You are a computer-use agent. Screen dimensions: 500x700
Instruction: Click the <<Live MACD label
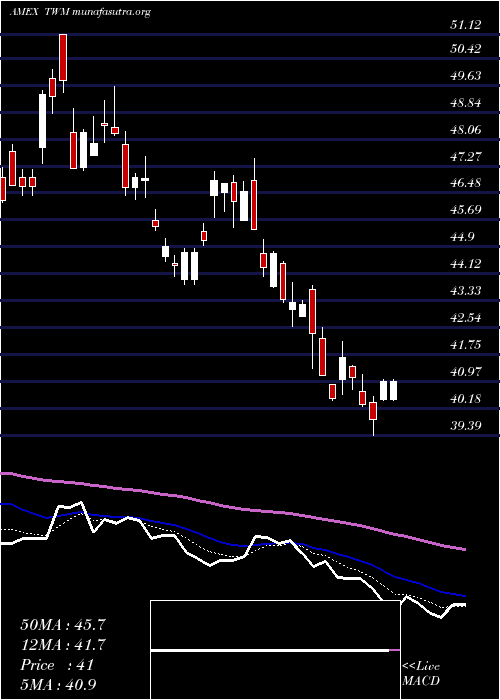421,674
